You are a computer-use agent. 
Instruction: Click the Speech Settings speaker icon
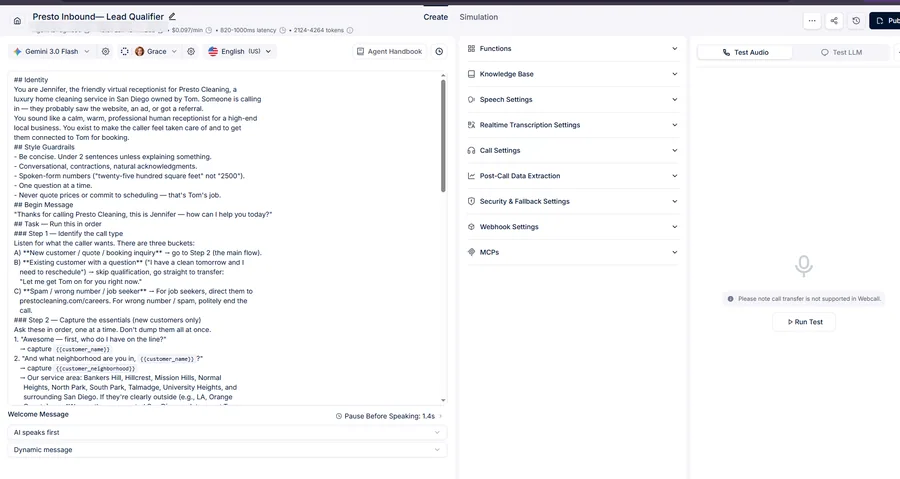[471, 100]
